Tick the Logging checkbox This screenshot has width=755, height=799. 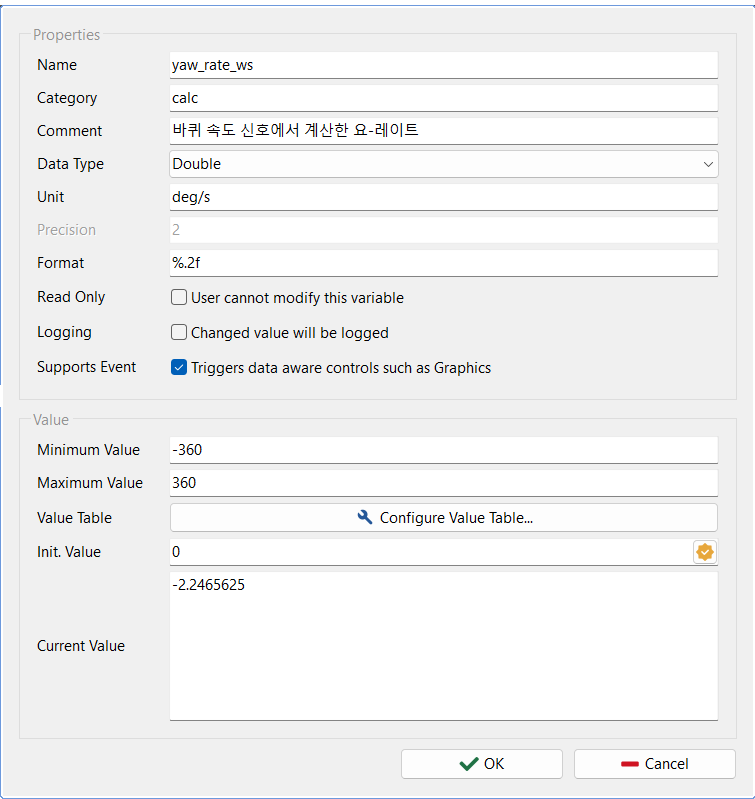179,332
